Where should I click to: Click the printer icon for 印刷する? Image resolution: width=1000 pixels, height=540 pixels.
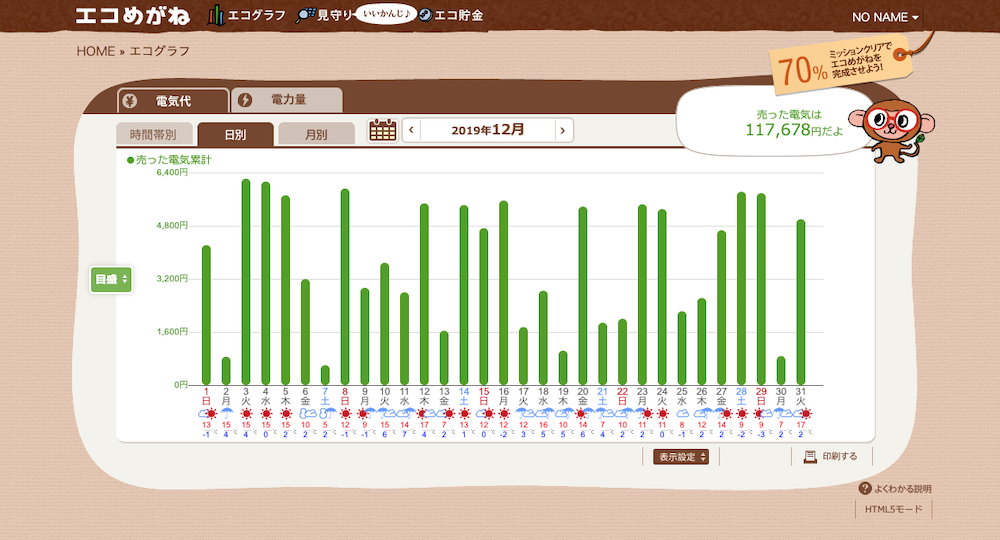pos(810,456)
